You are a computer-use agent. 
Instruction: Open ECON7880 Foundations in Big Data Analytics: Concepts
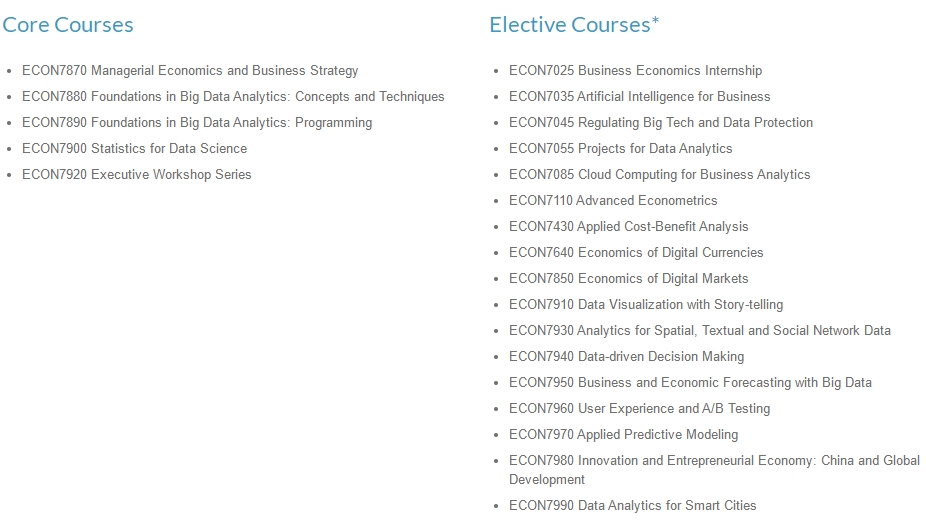pos(233,97)
